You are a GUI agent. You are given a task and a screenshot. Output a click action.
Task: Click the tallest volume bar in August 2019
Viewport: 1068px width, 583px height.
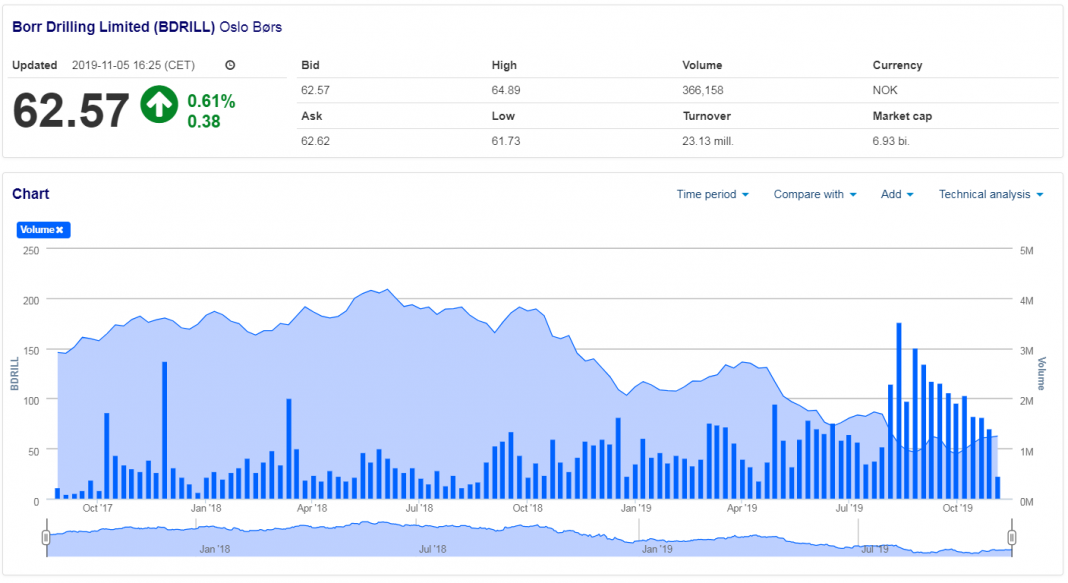pos(899,411)
